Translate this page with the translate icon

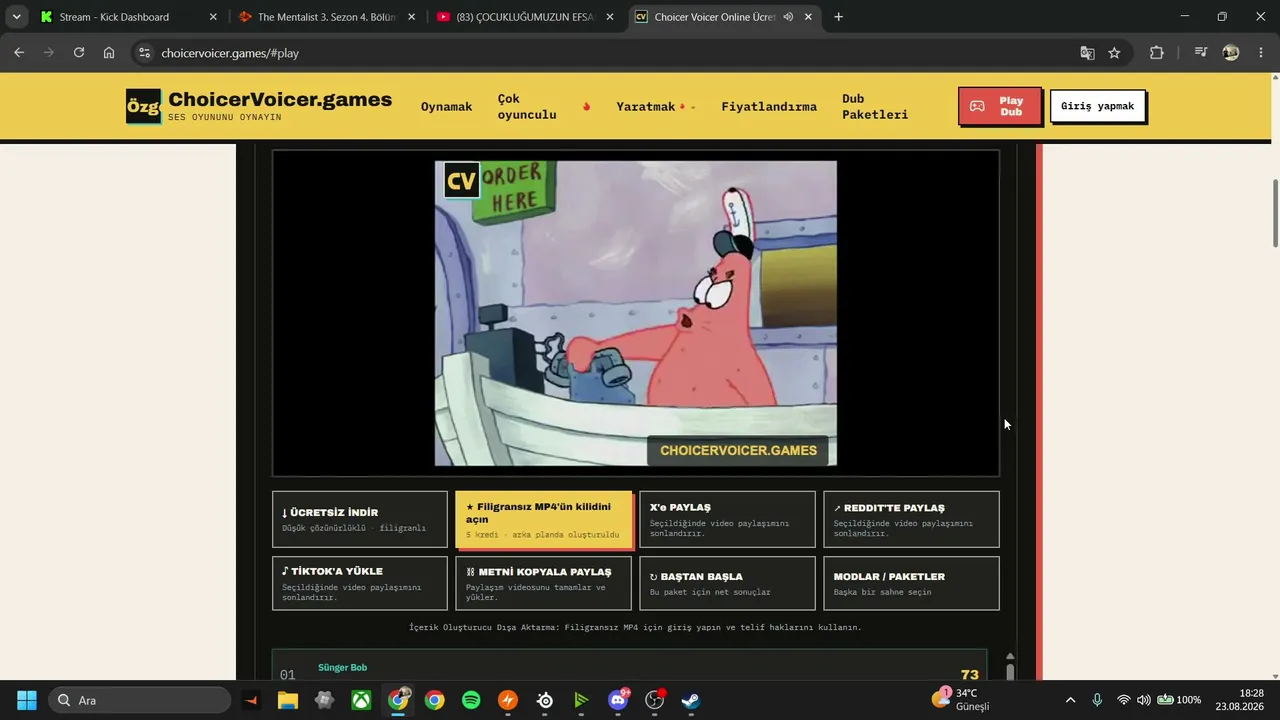tap(1087, 53)
